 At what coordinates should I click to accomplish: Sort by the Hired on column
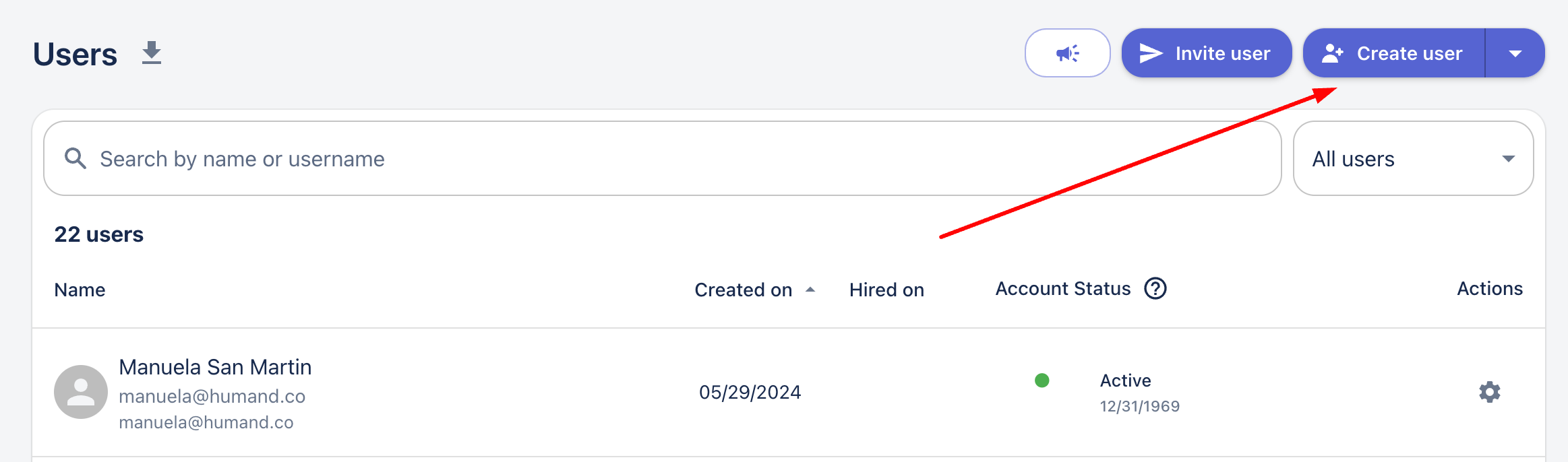886,290
